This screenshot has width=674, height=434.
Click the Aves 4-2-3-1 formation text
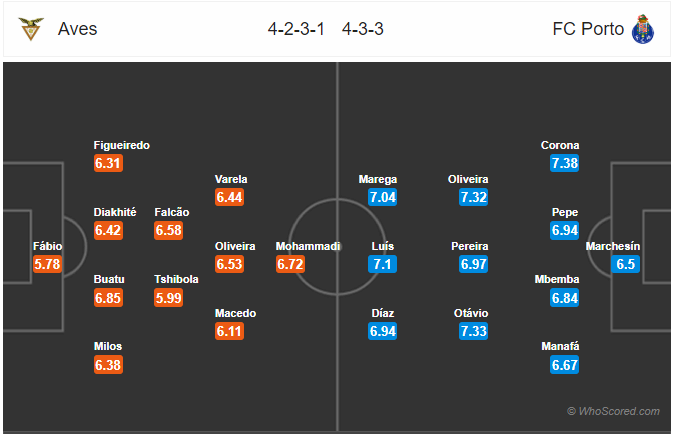[x=296, y=29]
